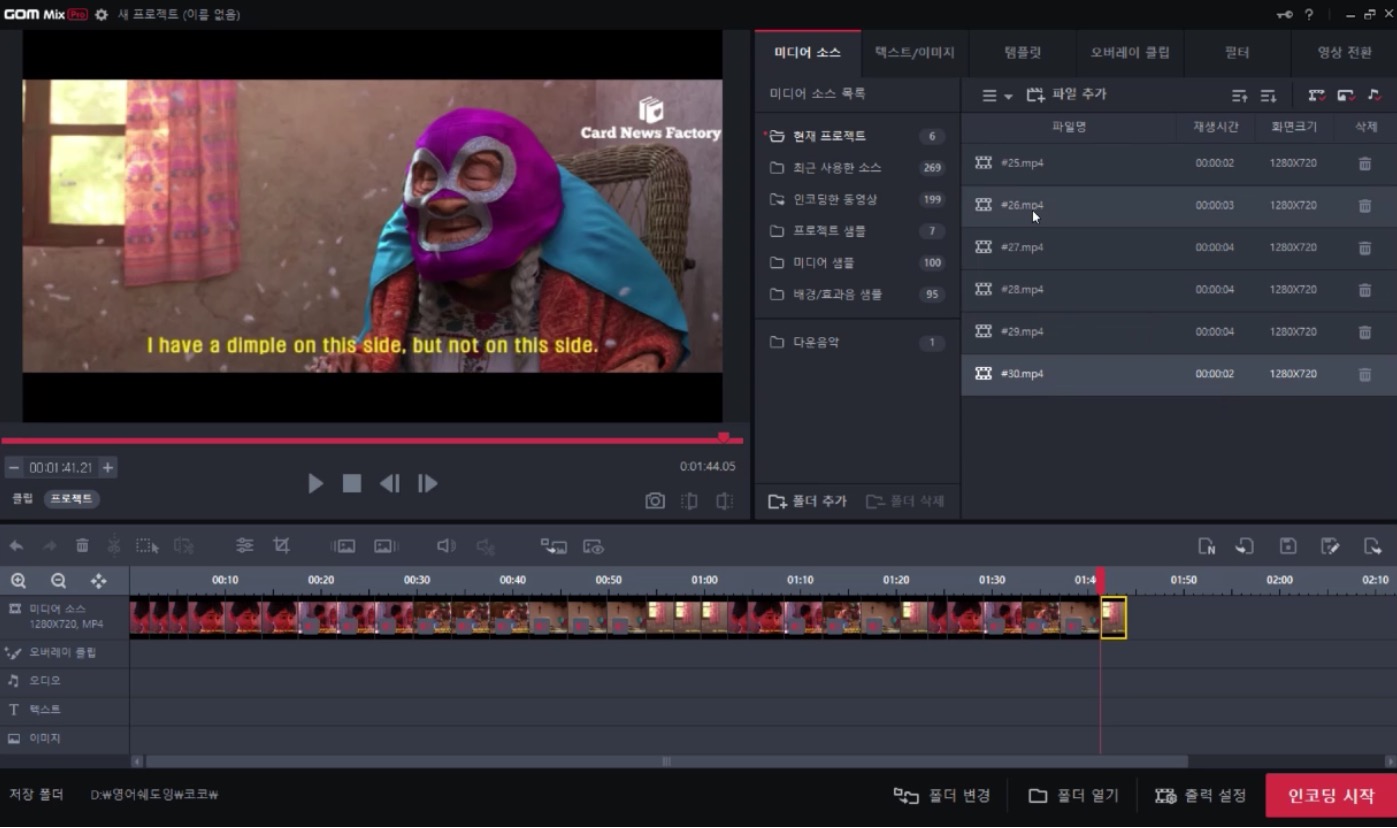1397x828 pixels.
Task: Click the scissors split-clip icon
Action: tap(114, 546)
